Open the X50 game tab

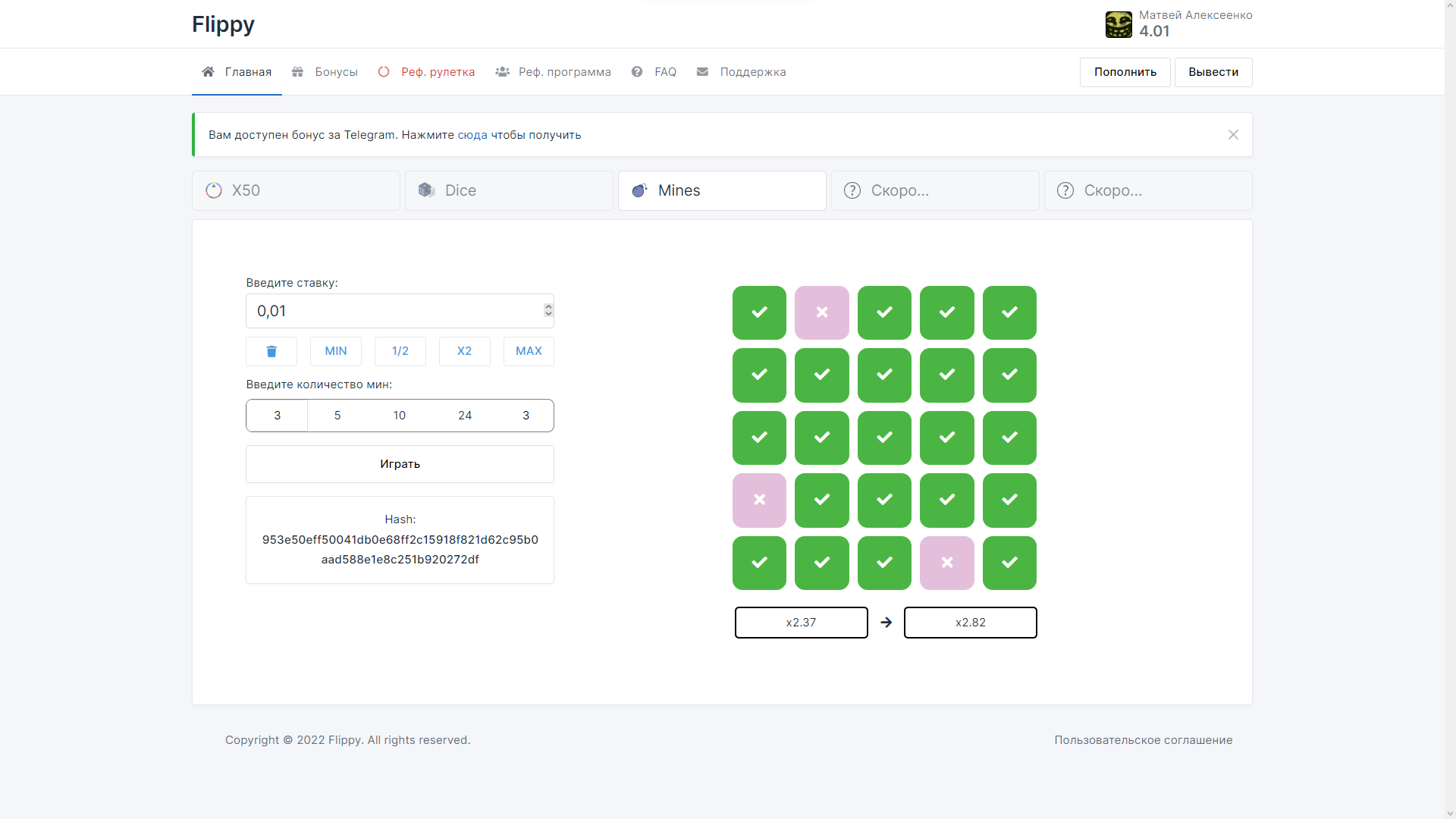pyautogui.click(x=296, y=190)
